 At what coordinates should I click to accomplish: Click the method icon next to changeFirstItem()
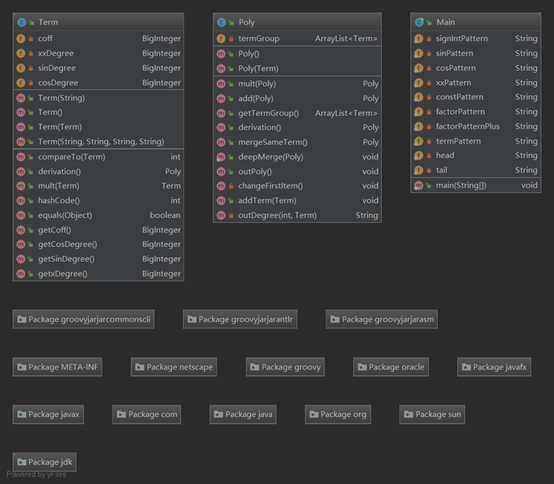tap(221, 186)
